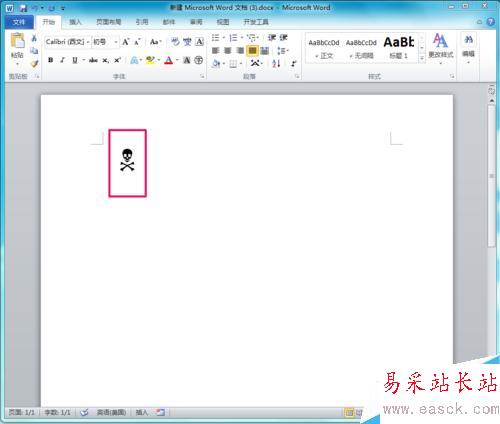Expand the Numbering list dropdown arrow
The width and height of the screenshot is (500, 424).
pos(242,38)
